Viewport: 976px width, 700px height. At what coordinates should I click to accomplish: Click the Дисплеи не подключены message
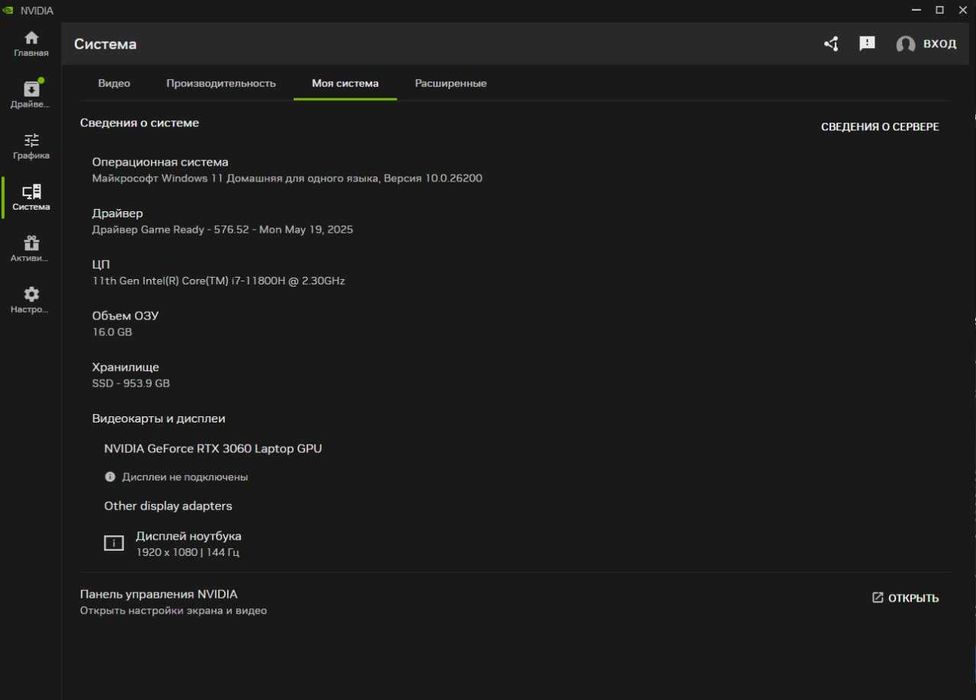tap(185, 477)
